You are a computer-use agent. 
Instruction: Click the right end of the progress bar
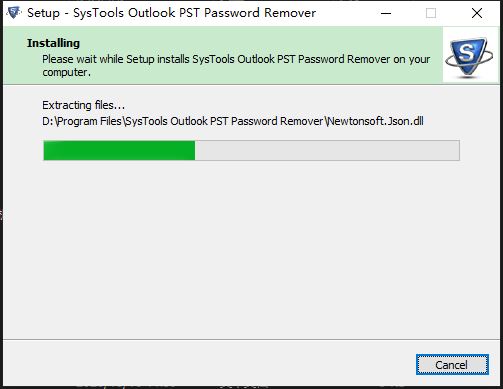pos(455,151)
